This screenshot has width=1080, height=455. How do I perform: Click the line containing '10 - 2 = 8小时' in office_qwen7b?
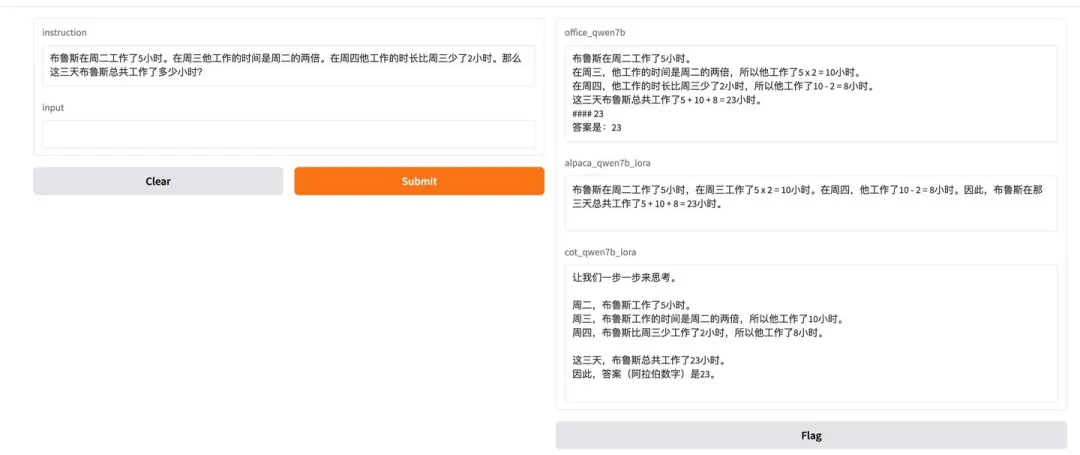click(x=724, y=86)
